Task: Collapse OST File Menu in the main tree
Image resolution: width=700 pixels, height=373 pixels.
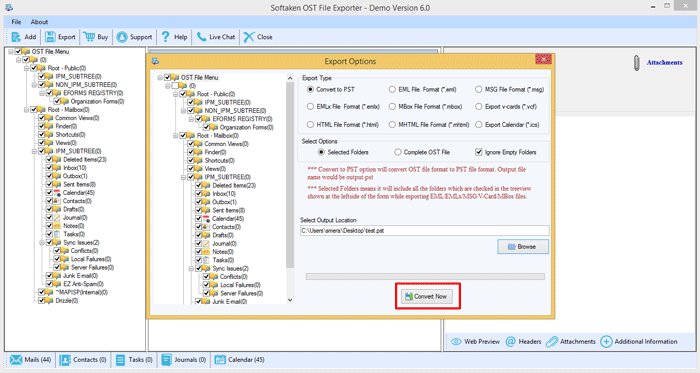Action: 11,52
